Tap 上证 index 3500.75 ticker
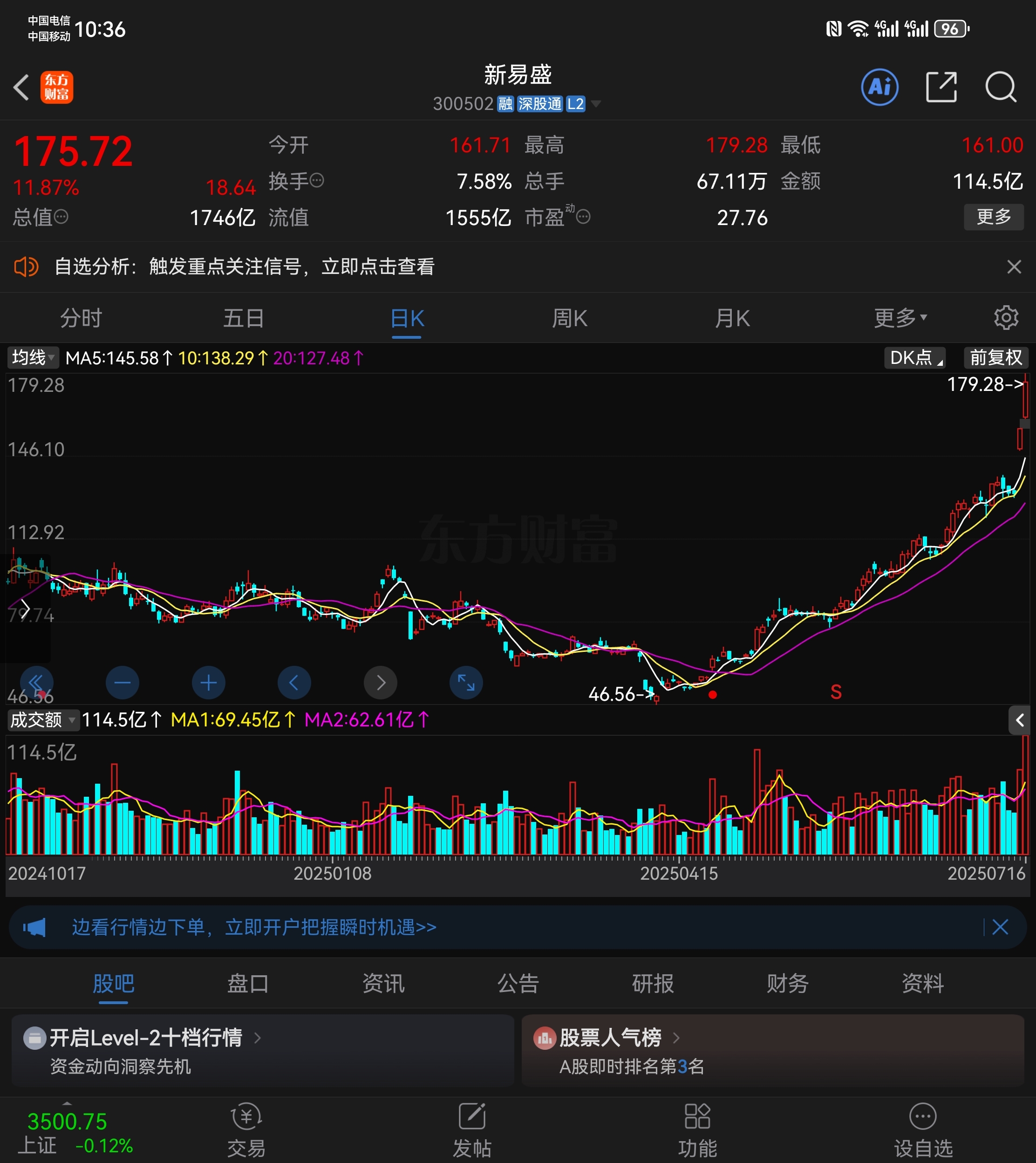The width and height of the screenshot is (1036, 1163). [75, 1133]
